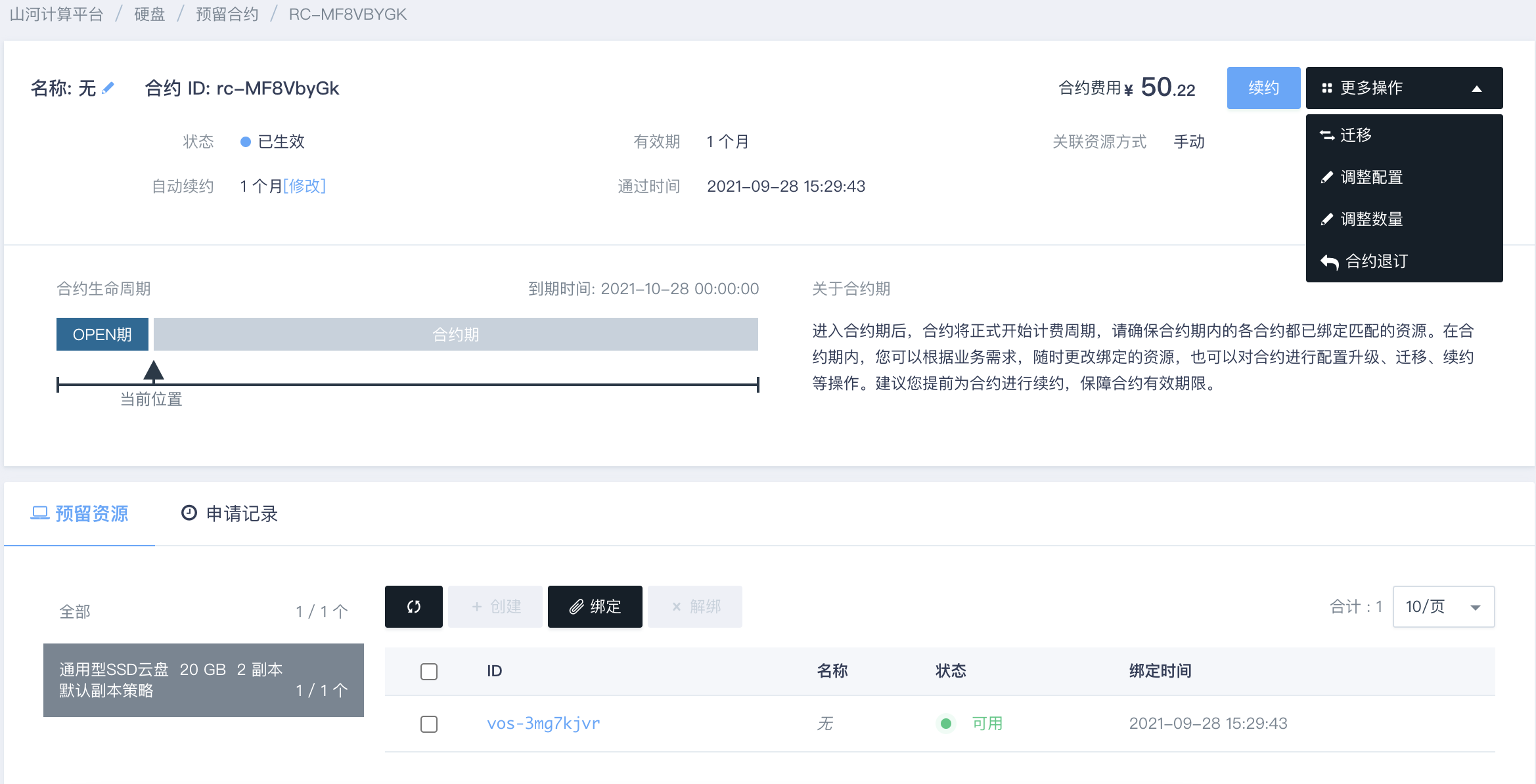
Task: Click the refresh icon button in resource toolbar
Action: 414,607
